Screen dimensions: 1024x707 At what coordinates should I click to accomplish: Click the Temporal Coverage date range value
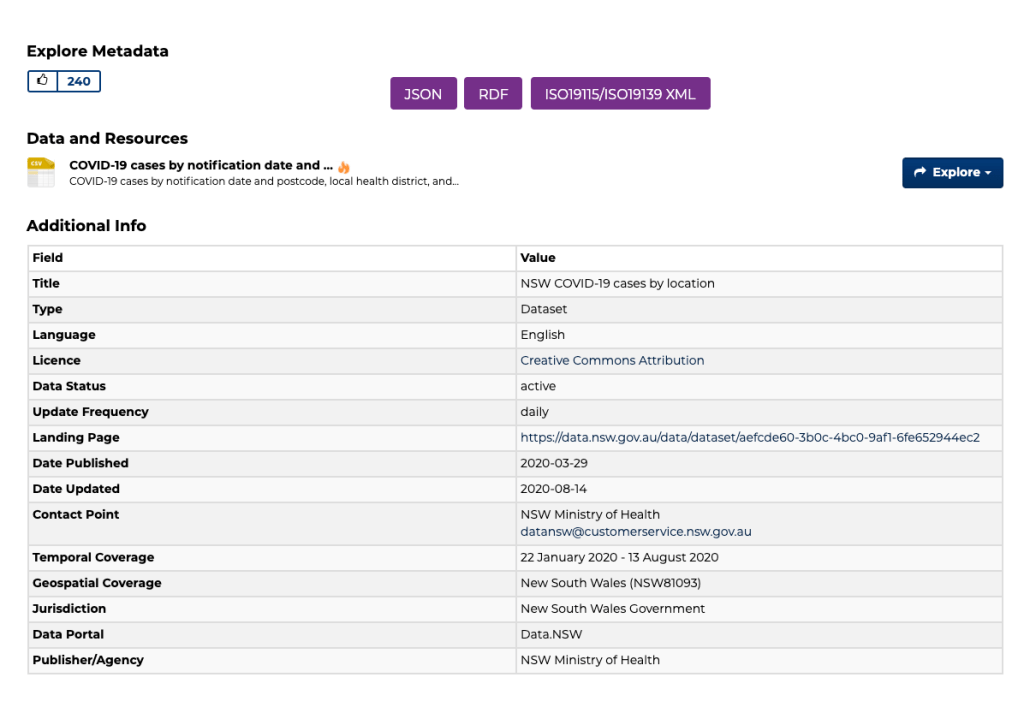point(619,557)
